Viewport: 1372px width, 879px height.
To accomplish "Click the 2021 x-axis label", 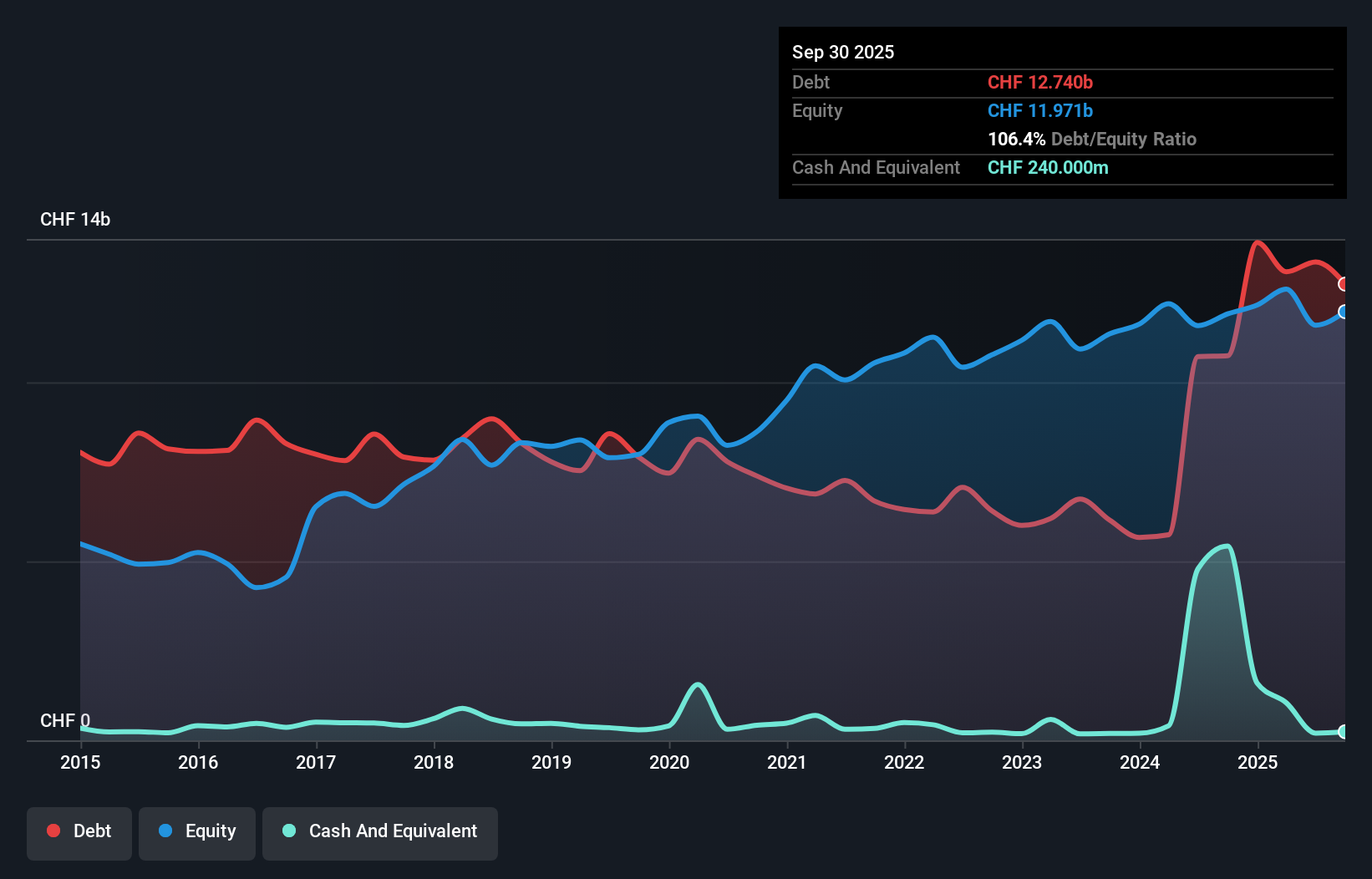I will (x=787, y=762).
